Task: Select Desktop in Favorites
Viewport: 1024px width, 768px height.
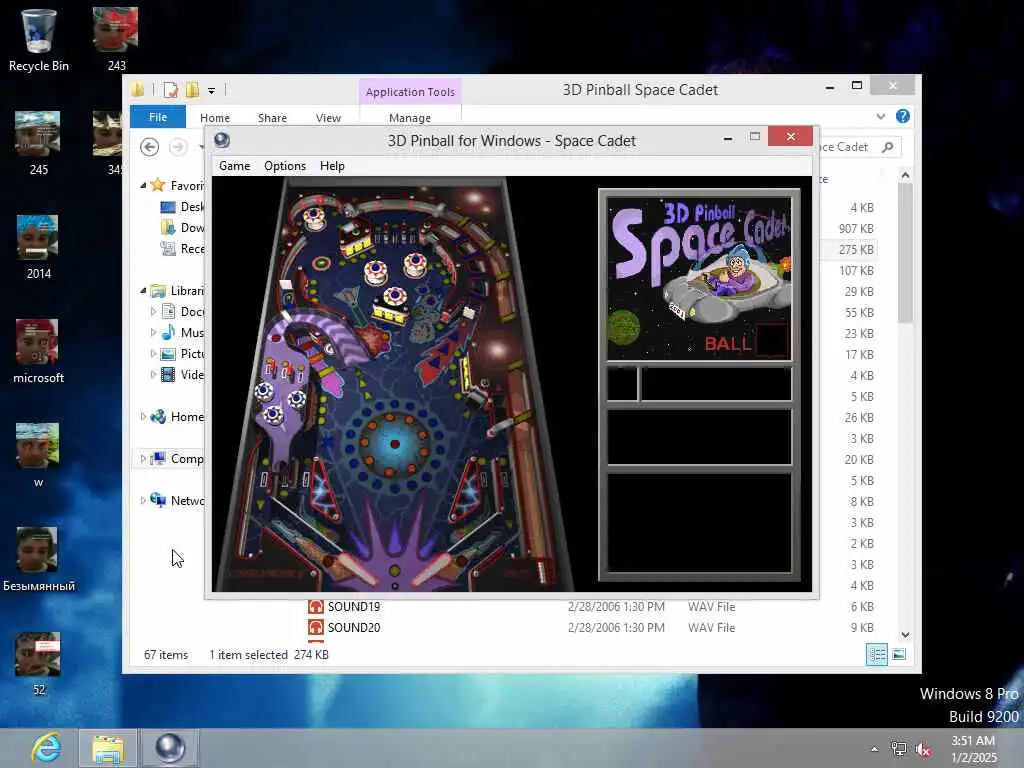Action: click(x=182, y=206)
